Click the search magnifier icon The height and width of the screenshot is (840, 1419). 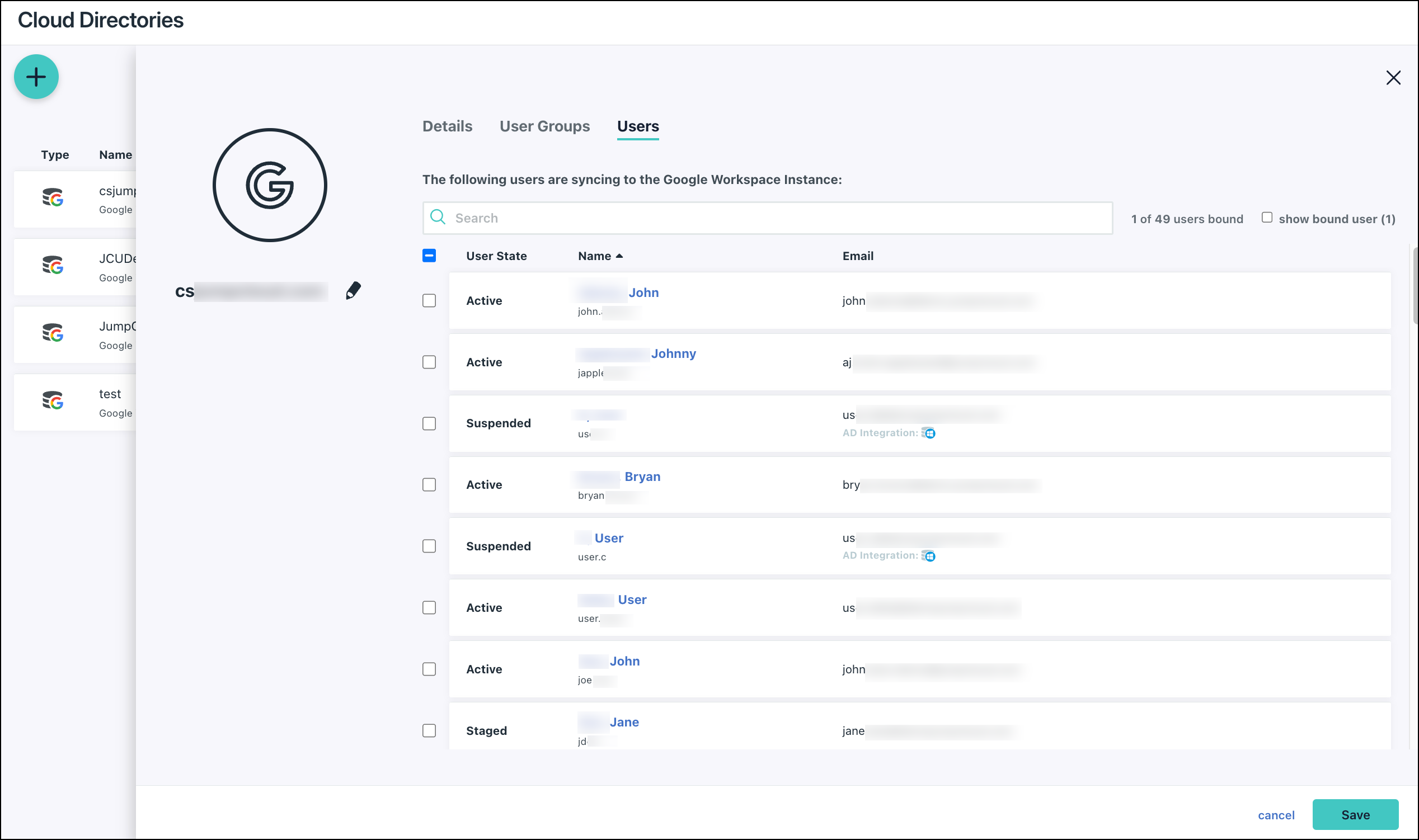point(438,218)
